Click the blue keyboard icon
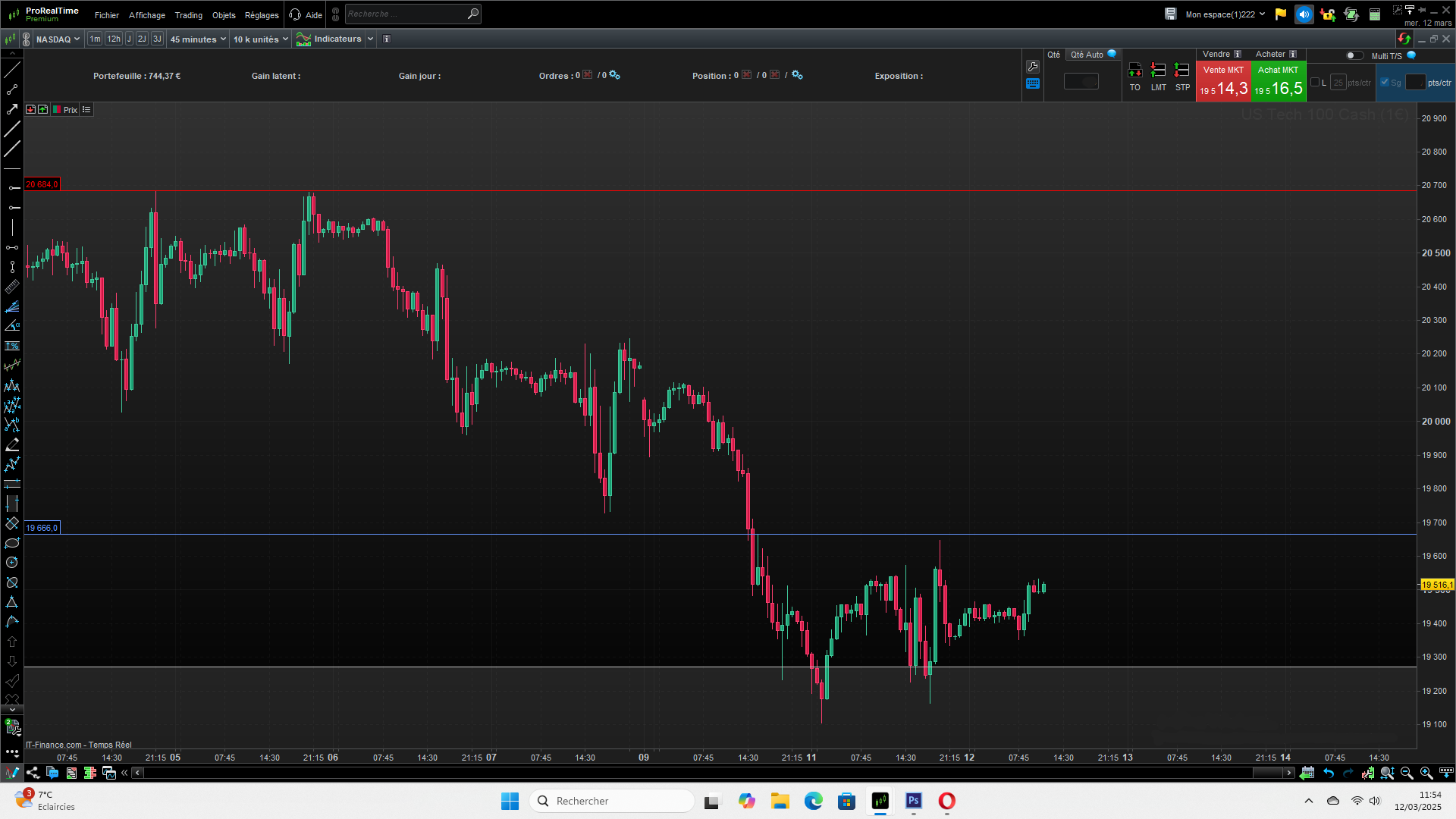1456x819 pixels. coord(1033,84)
